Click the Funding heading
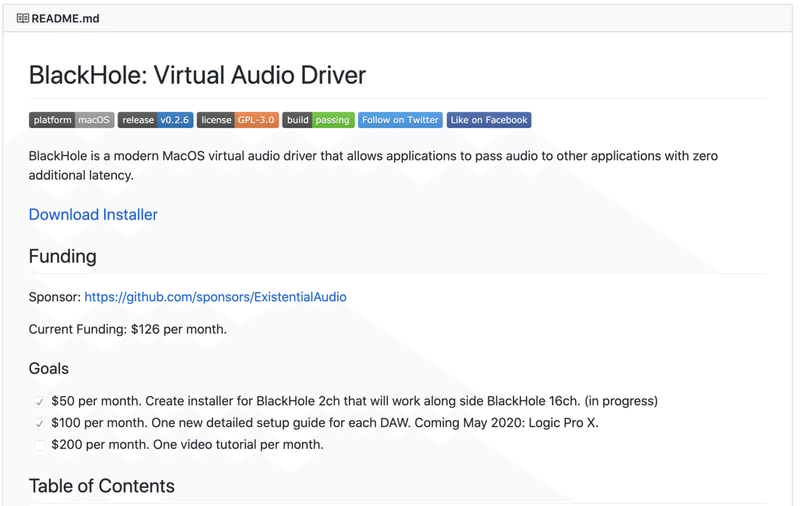Image resolution: width=800 pixels, height=506 pixels. click(62, 256)
